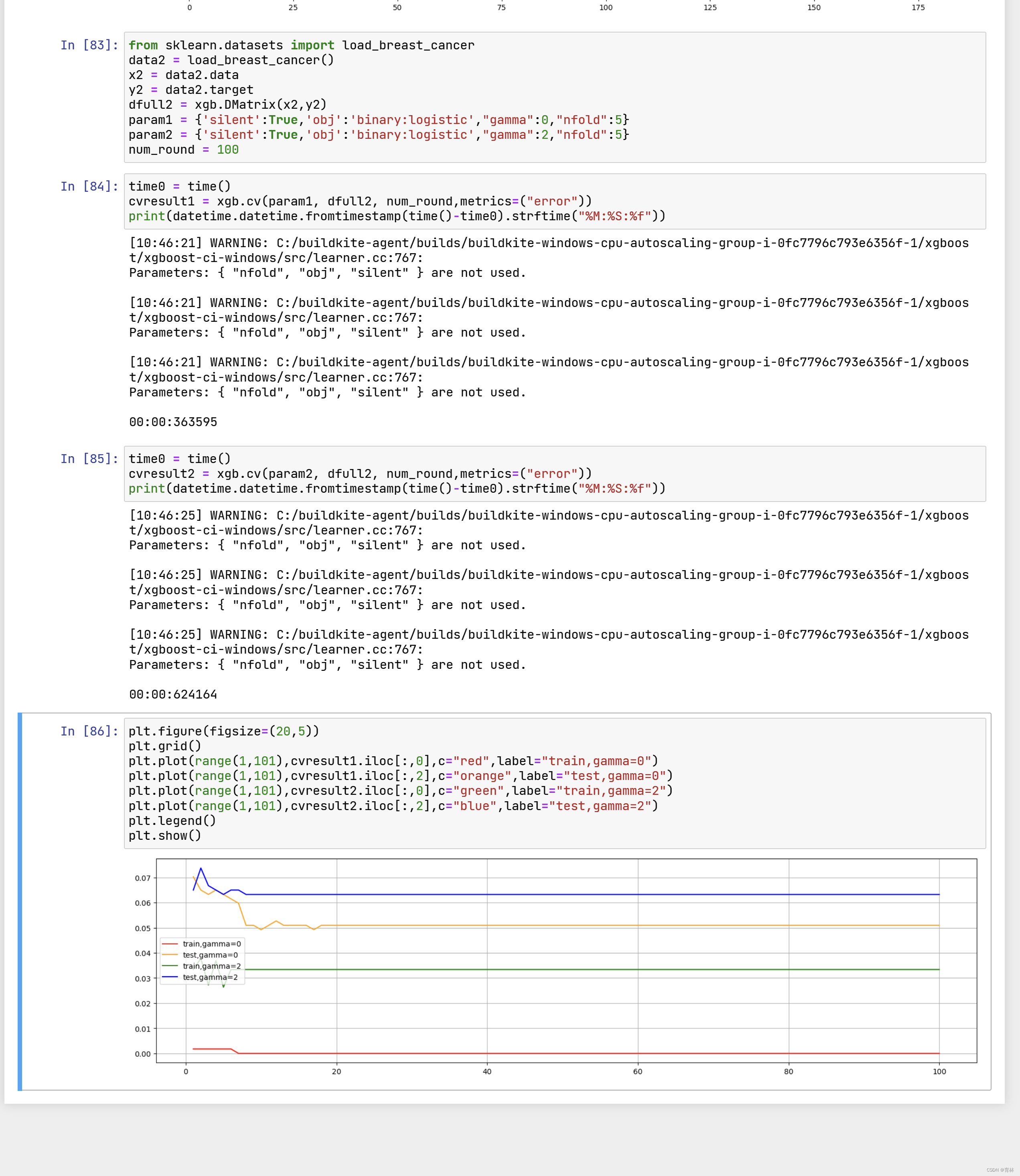Viewport: 1020px width, 1176px height.
Task: Click the 175 tick label of top chart
Action: click(x=918, y=7)
